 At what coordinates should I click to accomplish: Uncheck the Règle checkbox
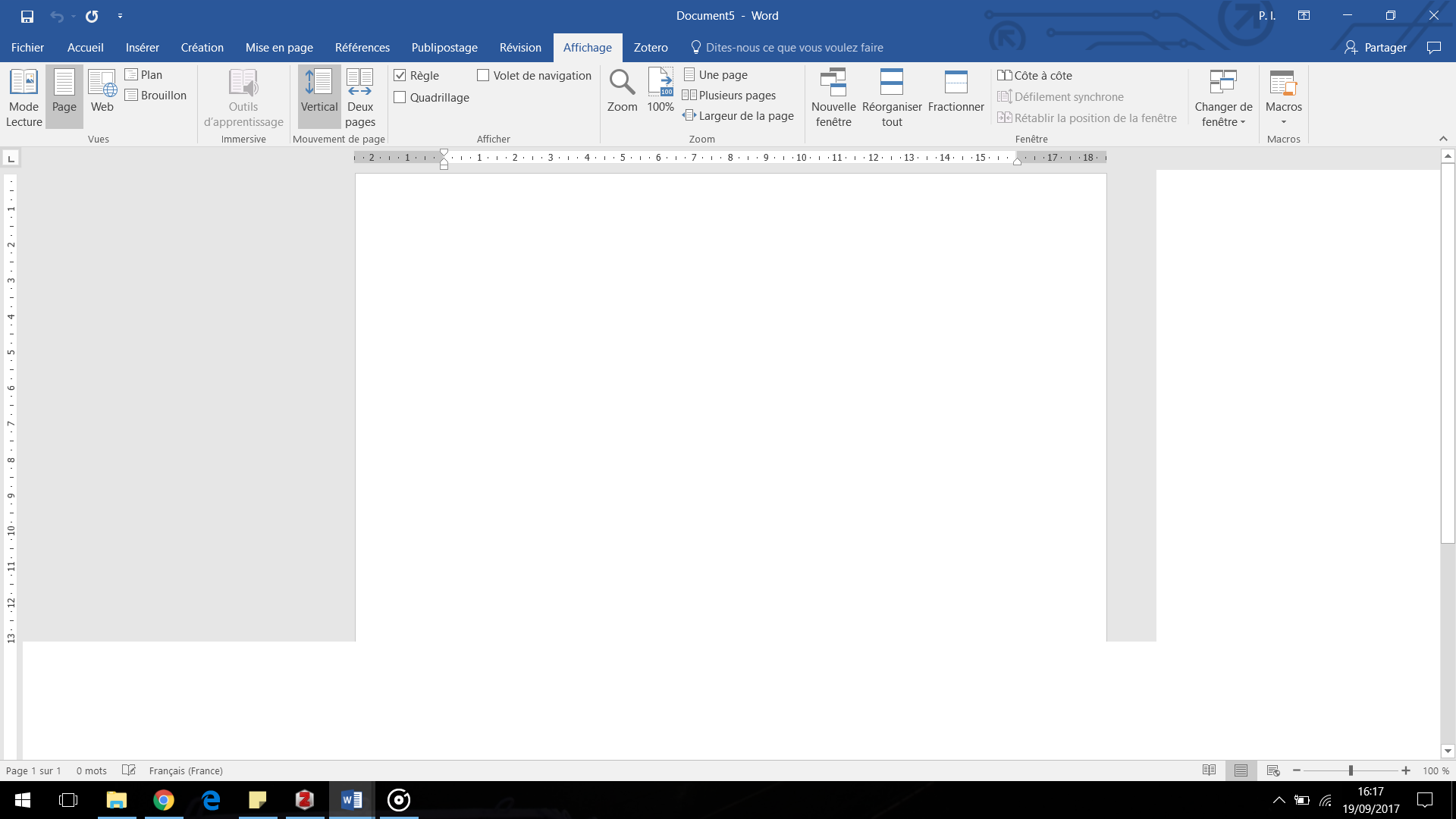(x=400, y=75)
